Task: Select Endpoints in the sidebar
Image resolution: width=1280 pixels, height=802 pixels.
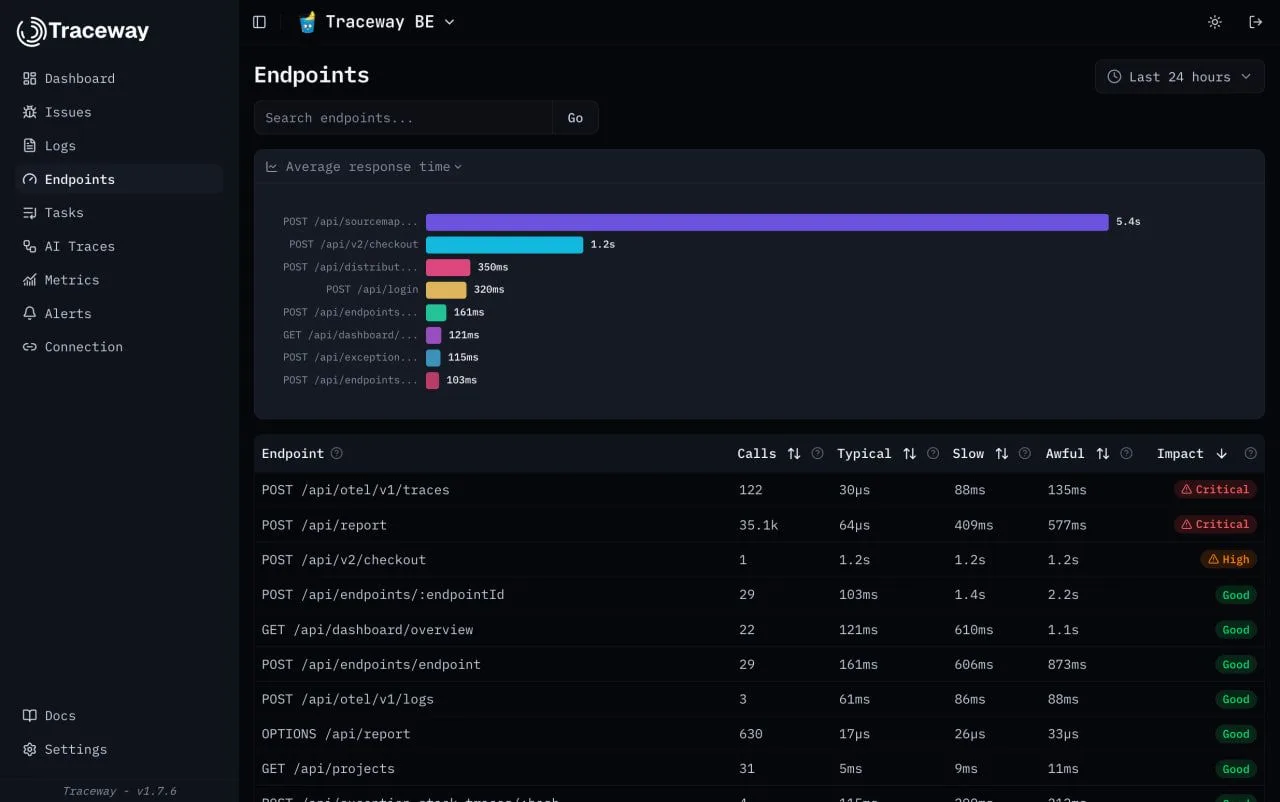Action: point(119,179)
